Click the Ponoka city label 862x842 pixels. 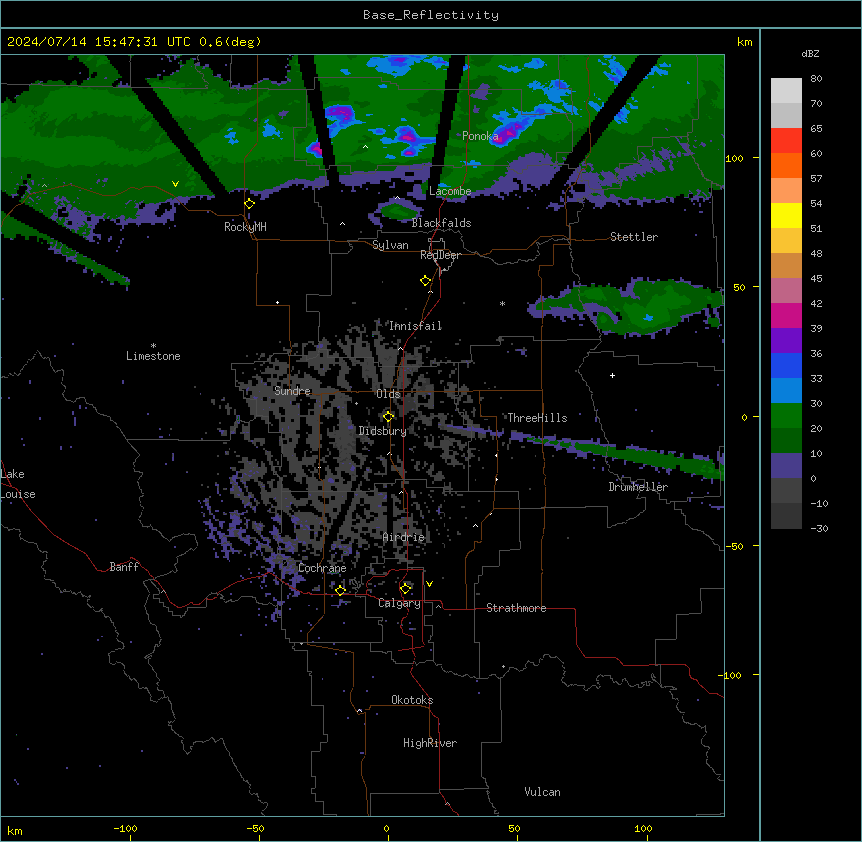[480, 136]
